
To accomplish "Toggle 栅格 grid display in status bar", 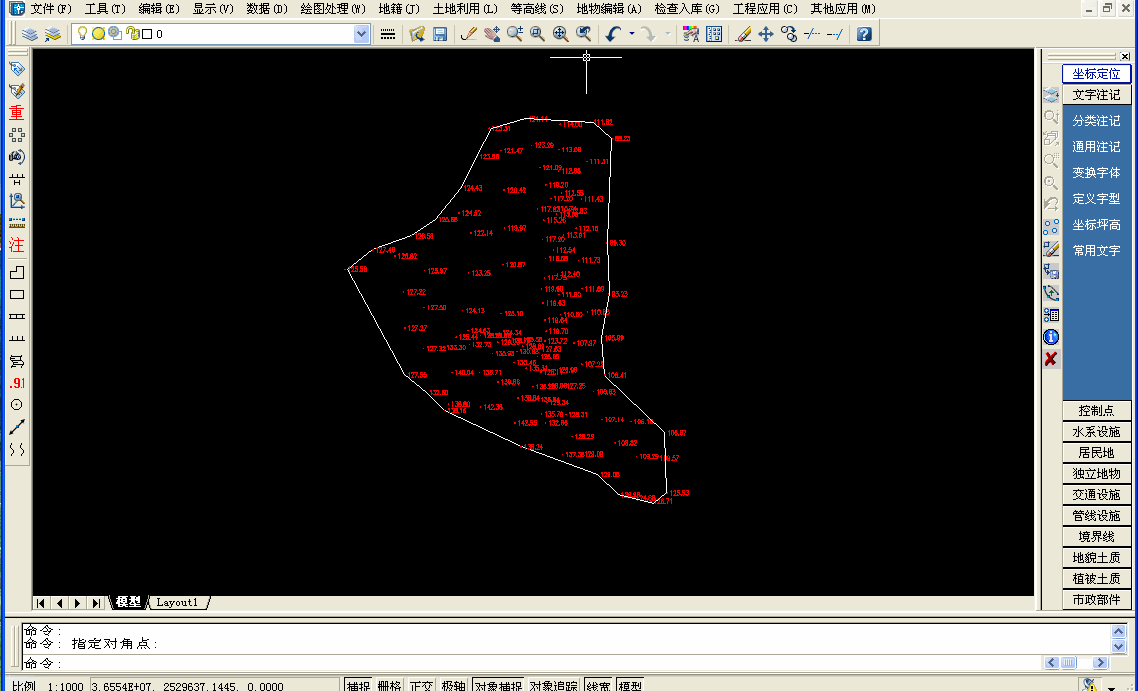I will [389, 685].
